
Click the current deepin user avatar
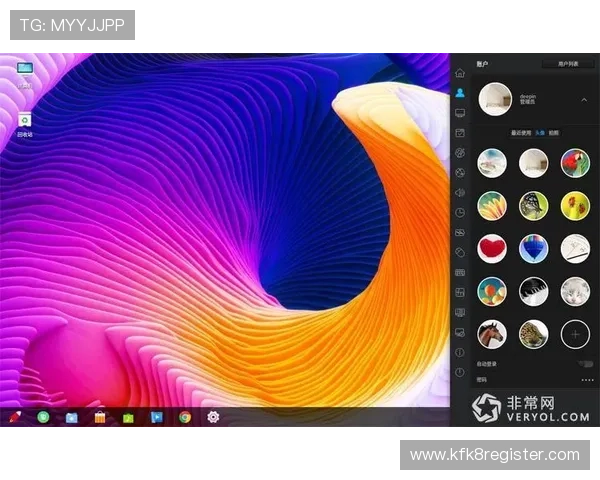tap(495, 99)
